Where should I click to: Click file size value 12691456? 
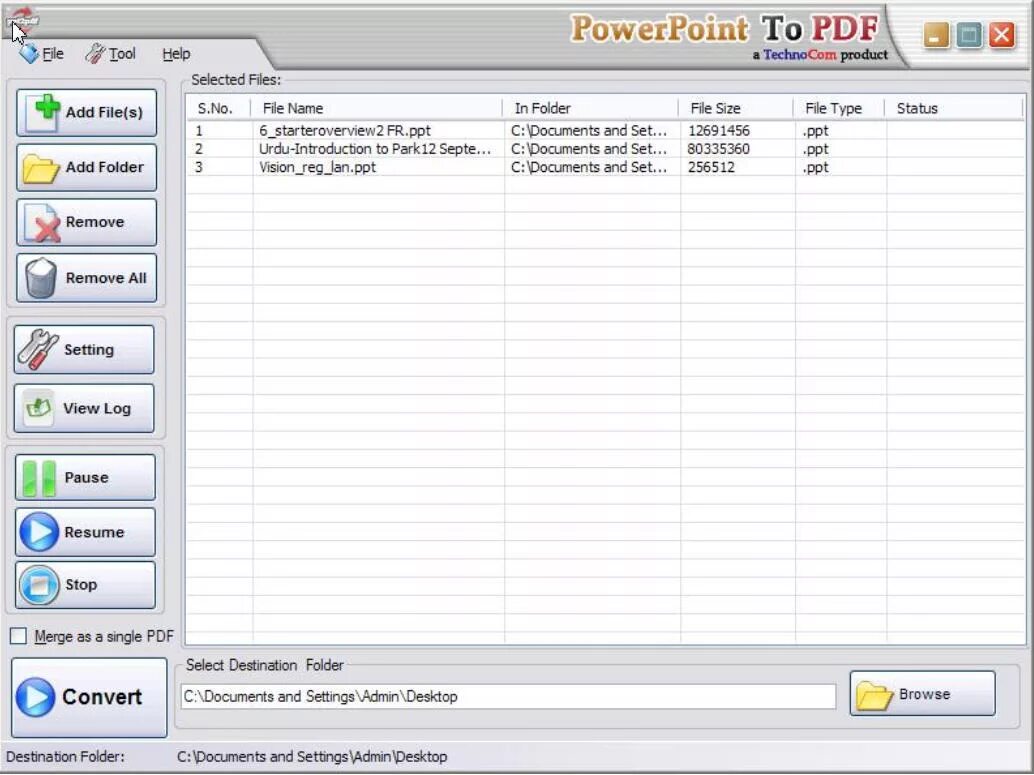click(x=718, y=131)
